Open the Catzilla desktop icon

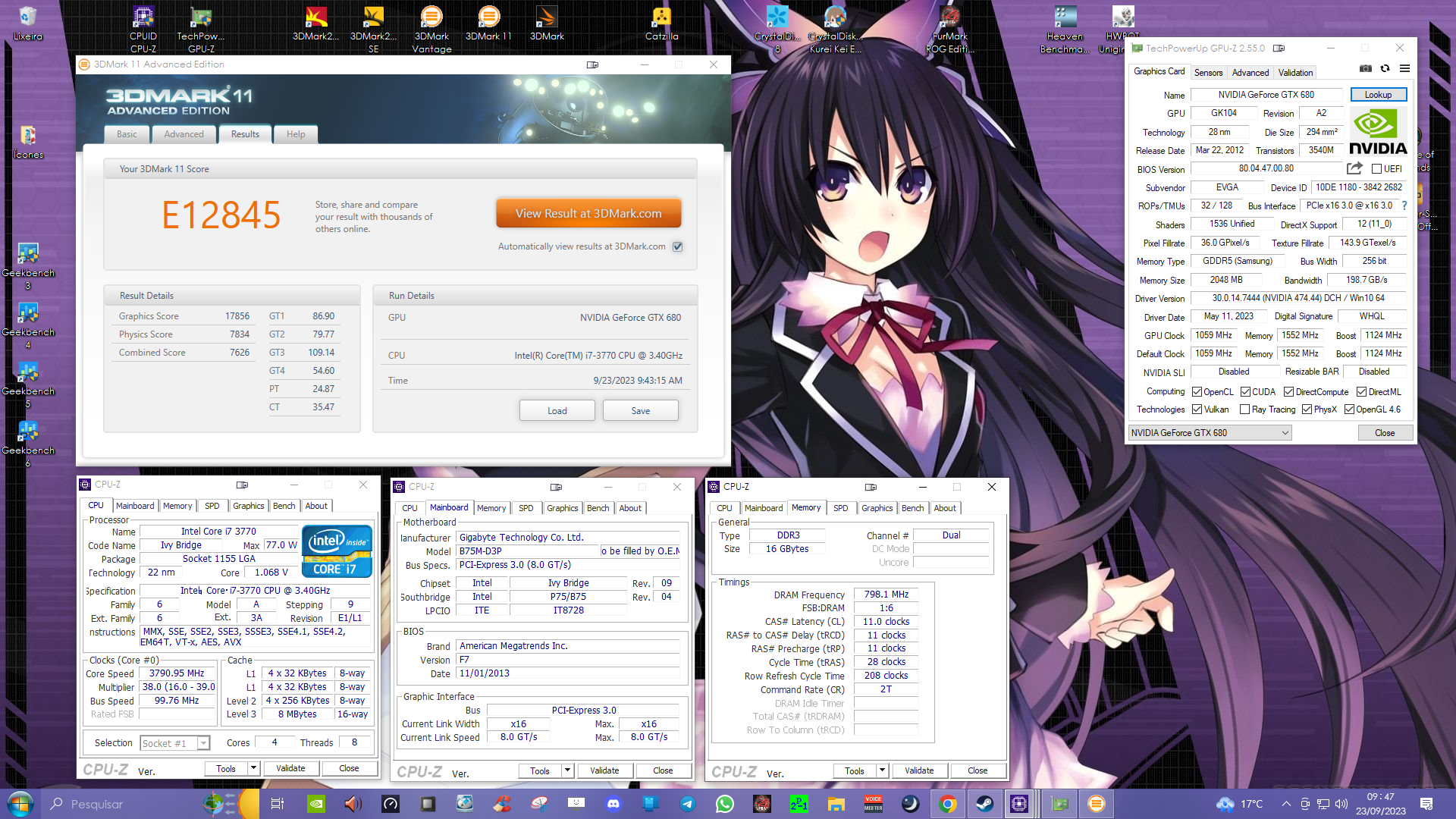tap(661, 24)
